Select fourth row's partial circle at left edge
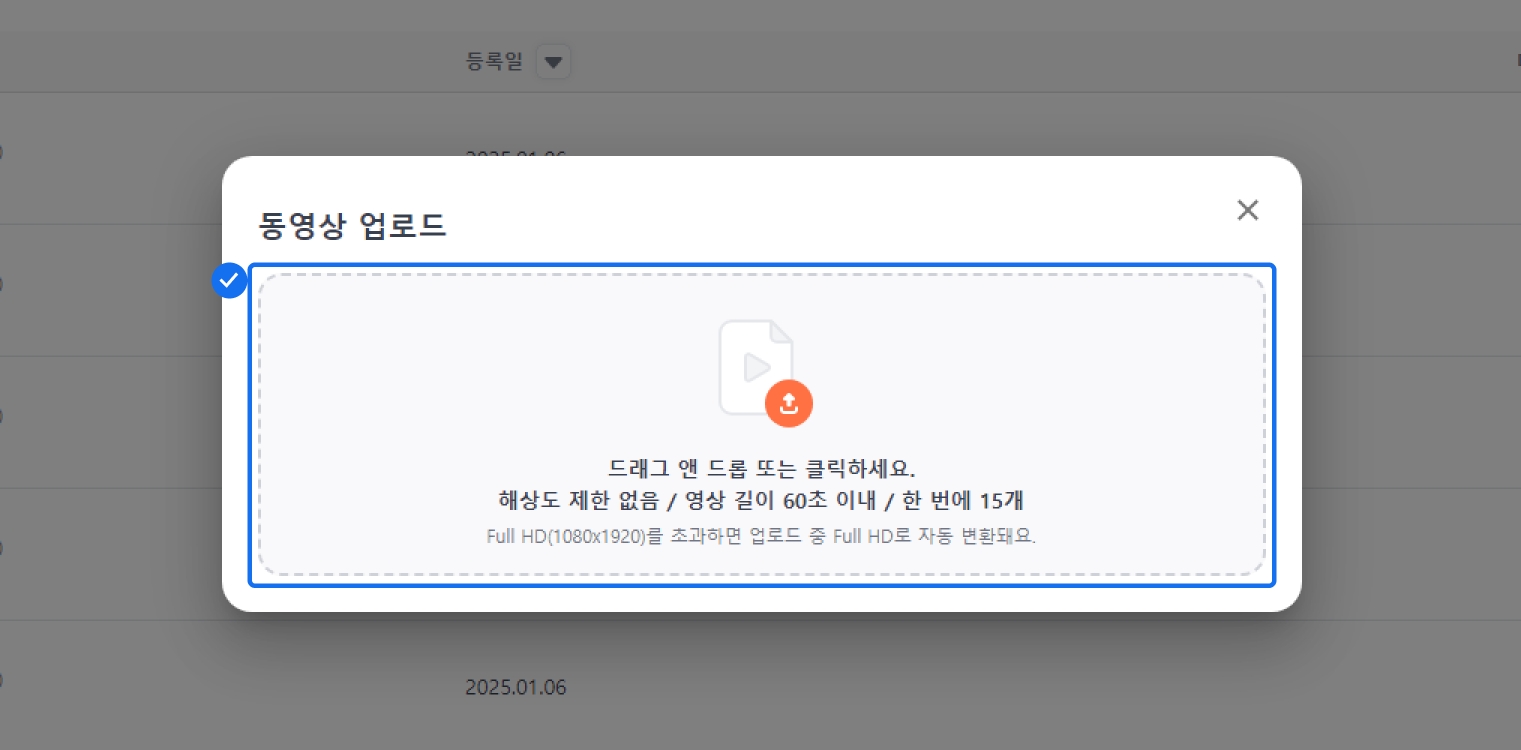1521x750 pixels. tap(1, 548)
